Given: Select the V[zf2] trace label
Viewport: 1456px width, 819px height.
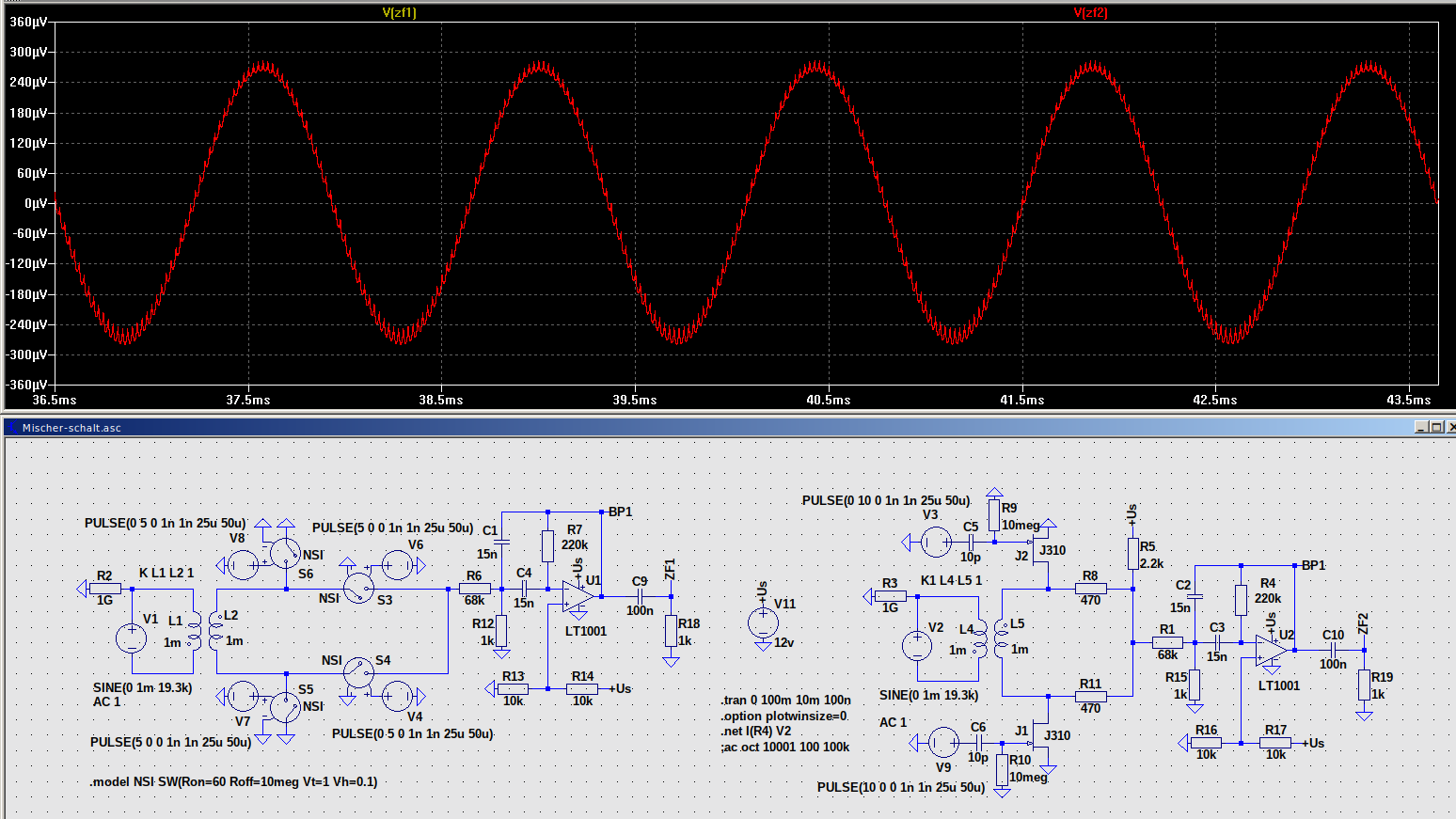Looking at the screenshot, I should pyautogui.click(x=1090, y=12).
